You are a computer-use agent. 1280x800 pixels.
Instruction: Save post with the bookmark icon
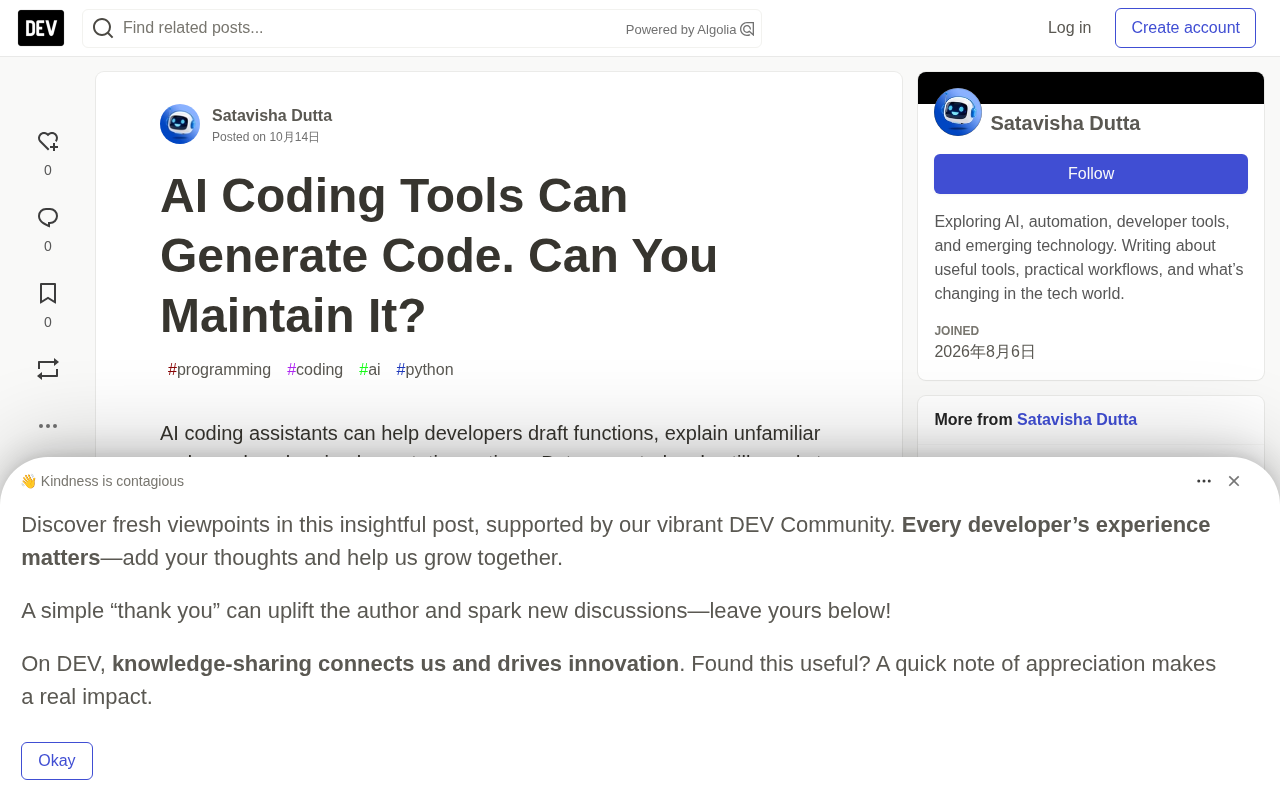[48, 293]
